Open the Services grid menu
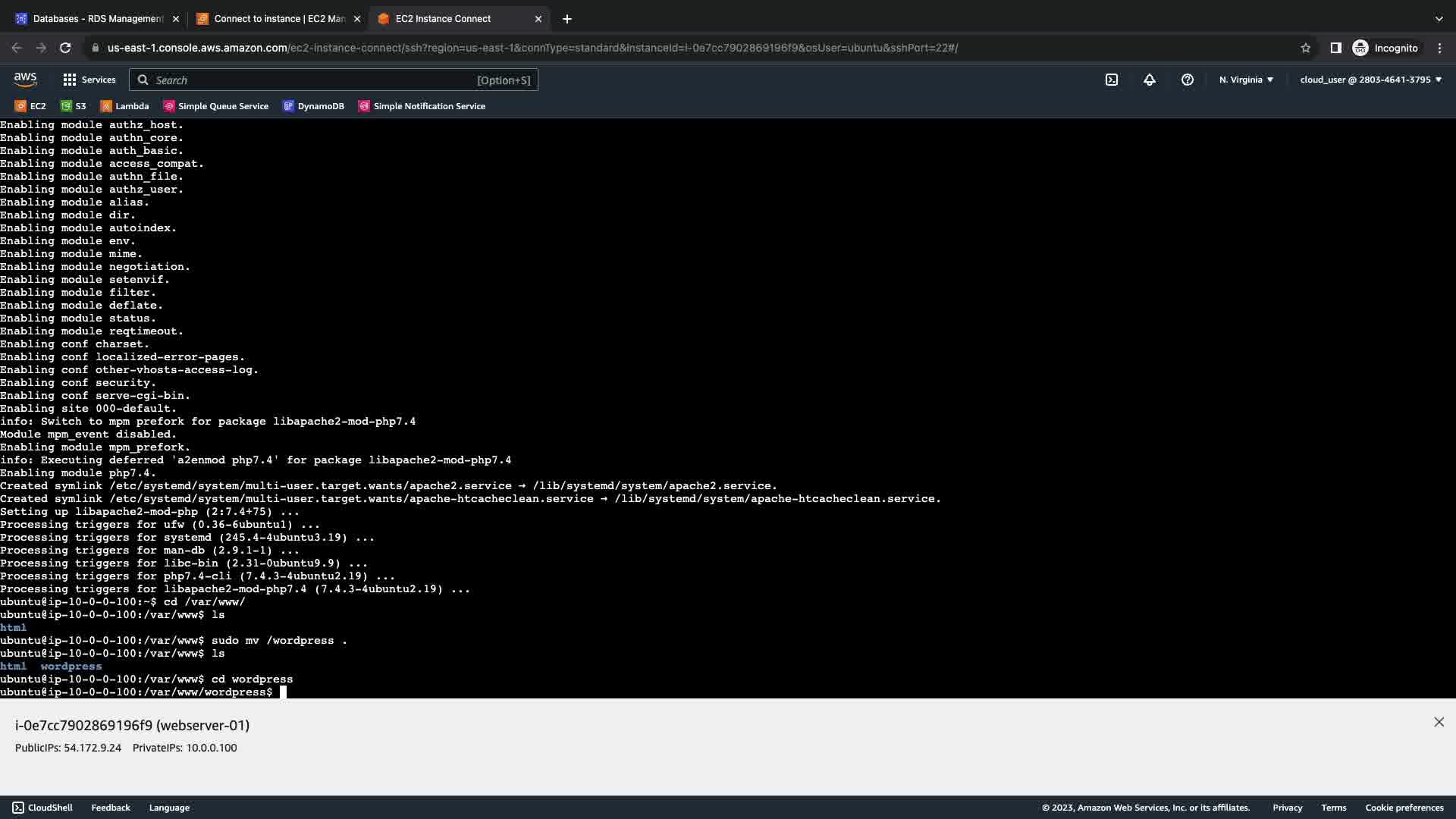Image resolution: width=1456 pixels, height=819 pixels. pyautogui.click(x=89, y=80)
